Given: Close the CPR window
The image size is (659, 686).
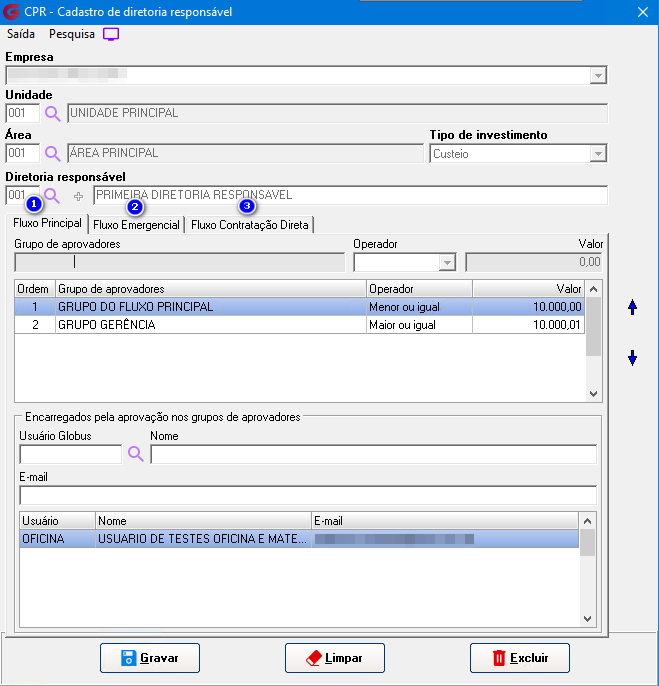Looking at the screenshot, I should pos(643,12).
